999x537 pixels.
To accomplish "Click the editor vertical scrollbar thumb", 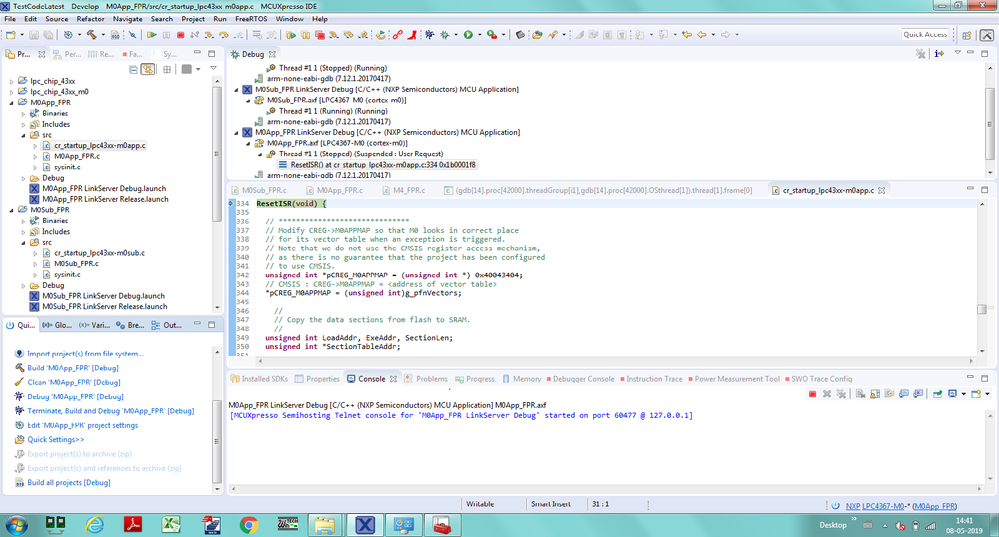I will click(x=982, y=309).
